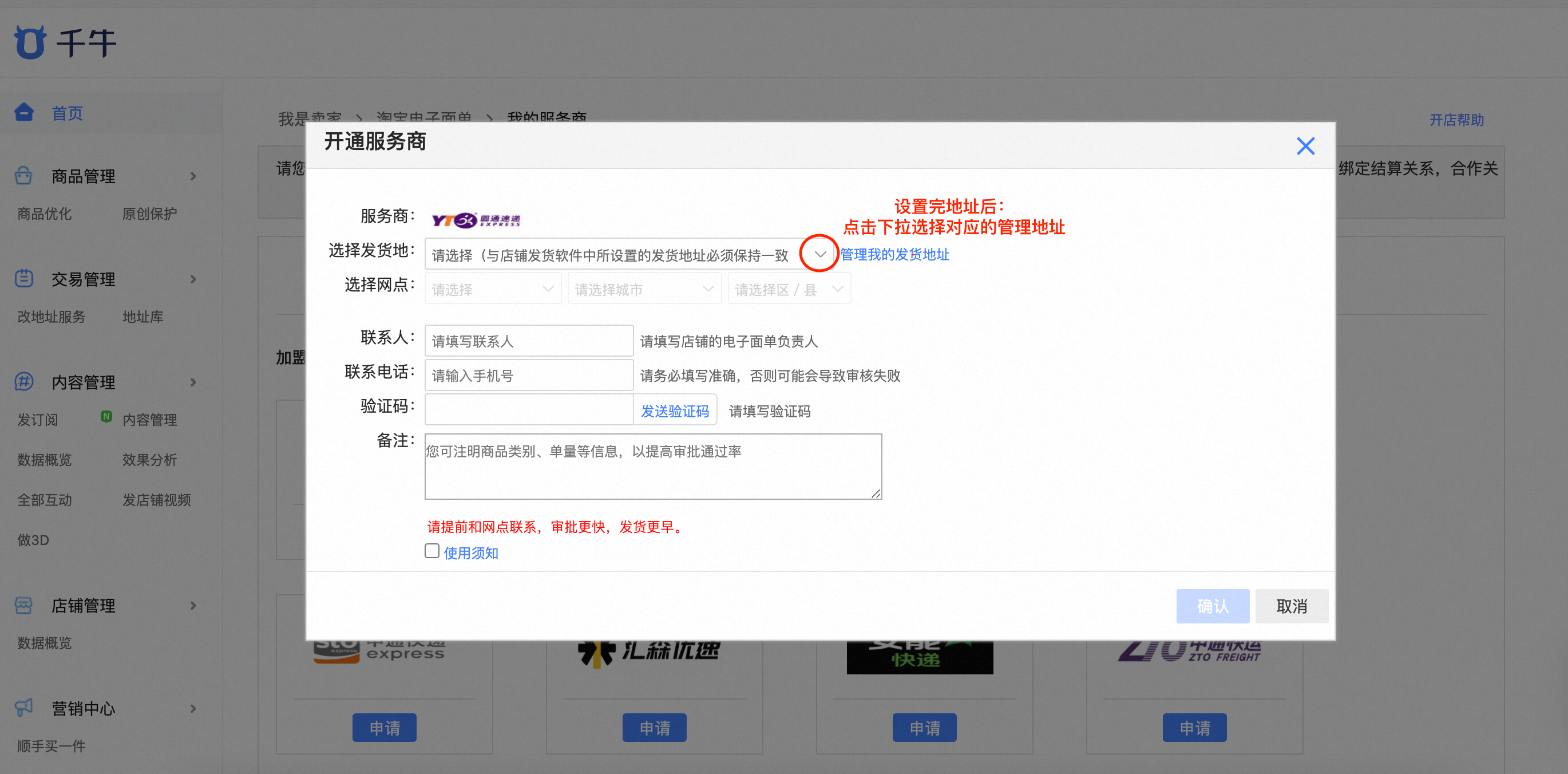Expand the 商品管理 menu arrow
The width and height of the screenshot is (1568, 774).
pos(193,176)
